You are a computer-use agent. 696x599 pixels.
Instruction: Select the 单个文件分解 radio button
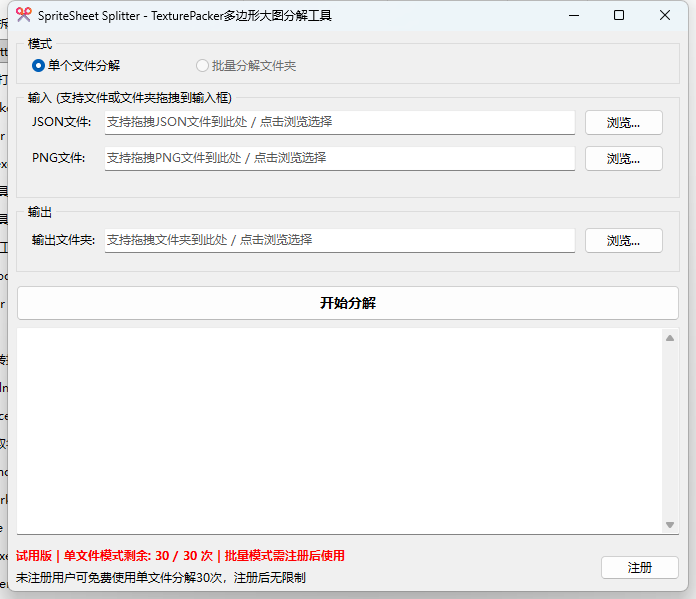coord(76,66)
